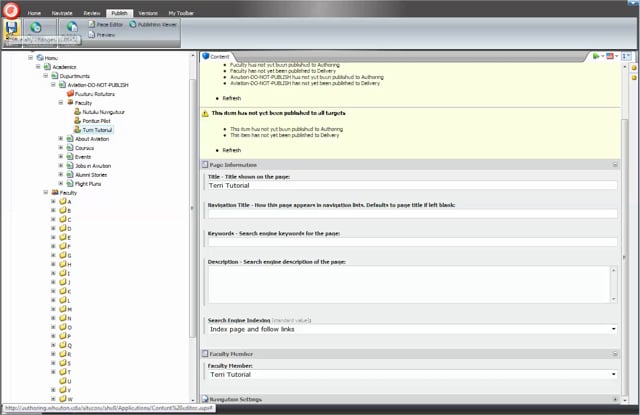Click the folder icon for letter A
This screenshot has height=415, width=640.
pos(63,202)
